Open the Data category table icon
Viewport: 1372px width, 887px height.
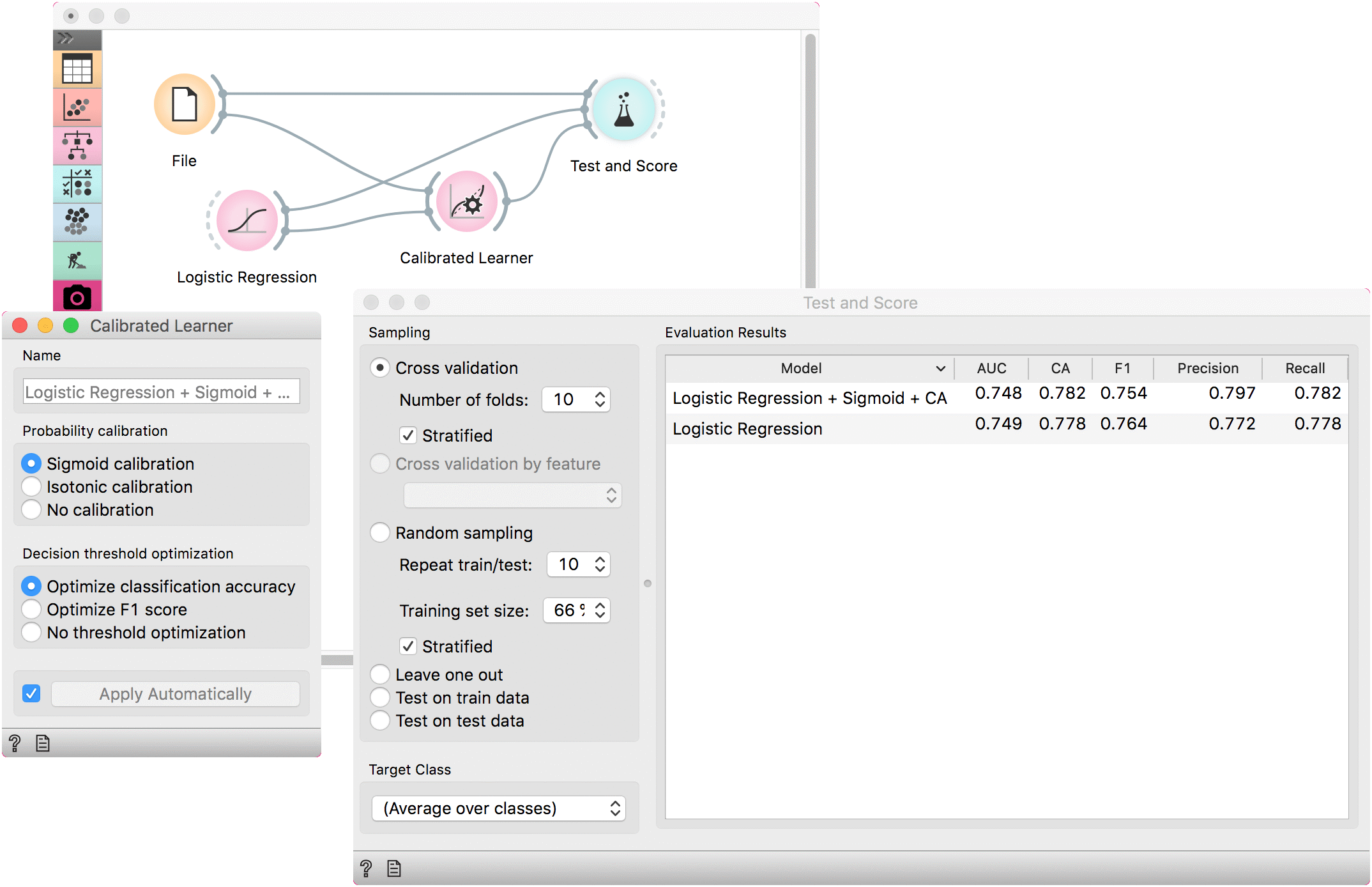coord(77,69)
